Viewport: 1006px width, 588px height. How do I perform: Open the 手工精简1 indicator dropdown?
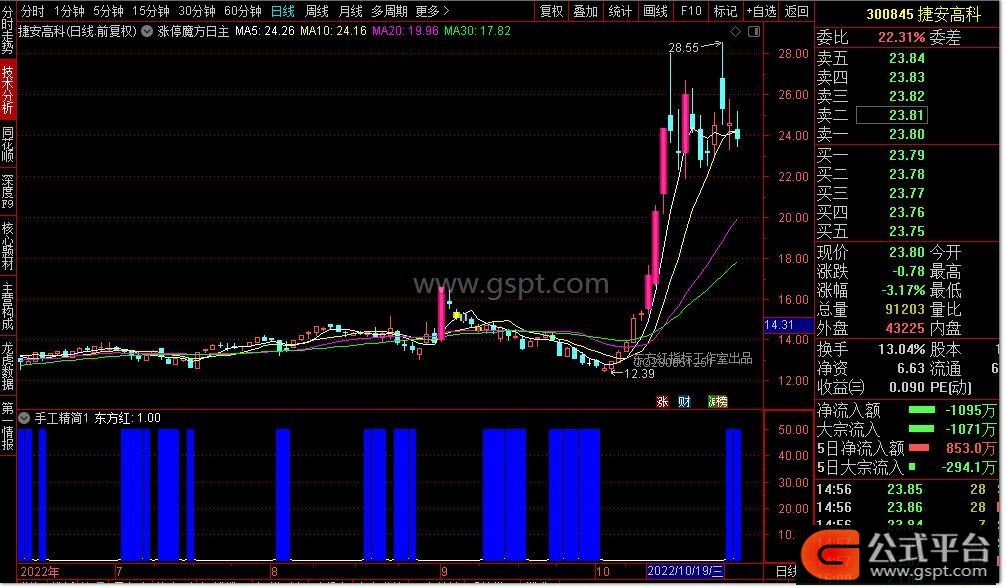(x=24, y=418)
